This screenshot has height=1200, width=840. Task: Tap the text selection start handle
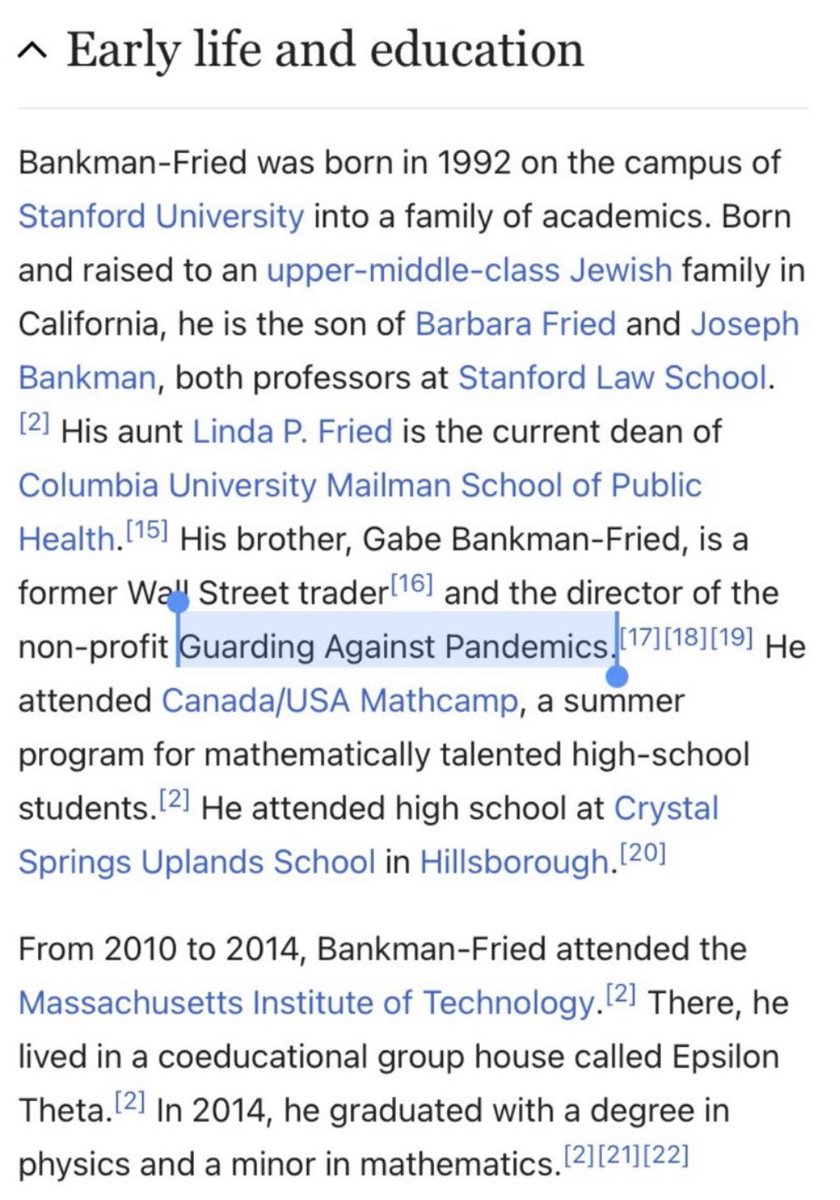coord(178,602)
